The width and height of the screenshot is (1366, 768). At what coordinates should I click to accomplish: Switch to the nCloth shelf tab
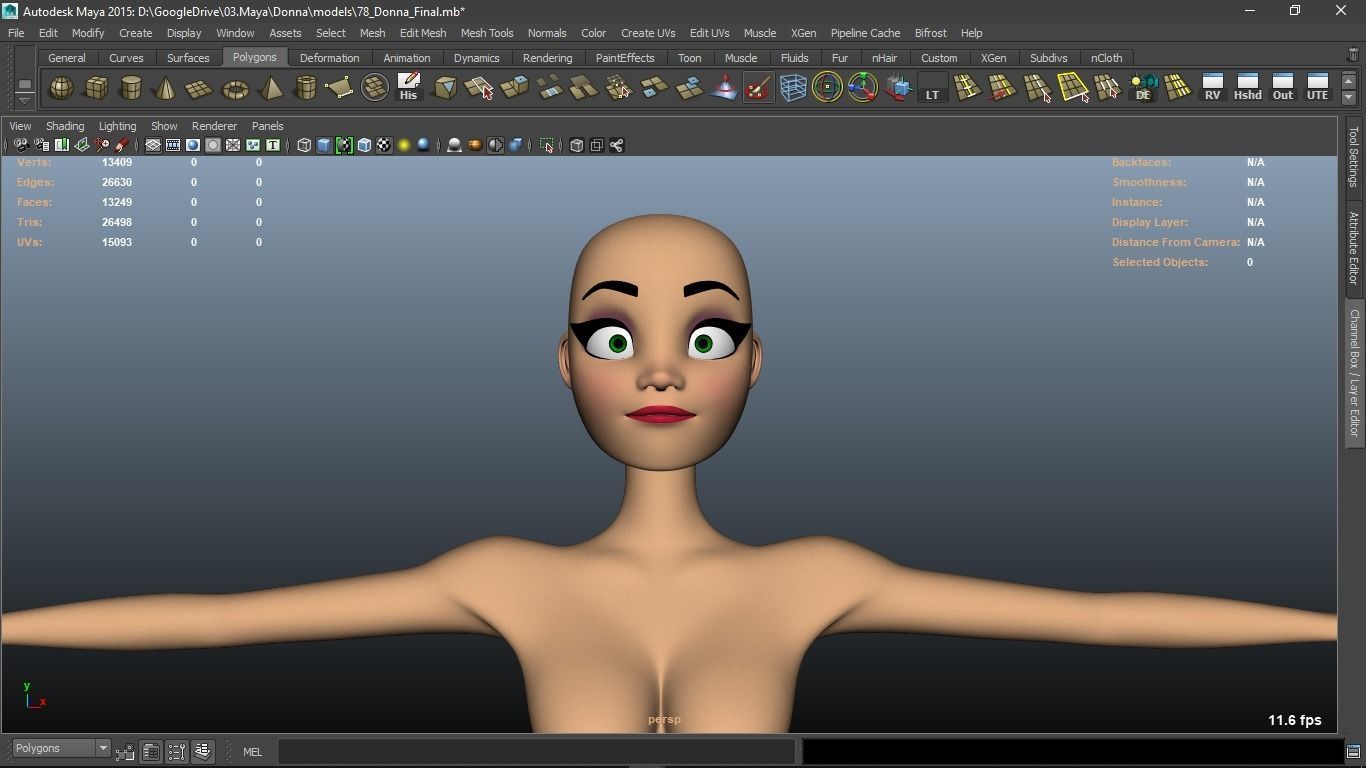1106,58
